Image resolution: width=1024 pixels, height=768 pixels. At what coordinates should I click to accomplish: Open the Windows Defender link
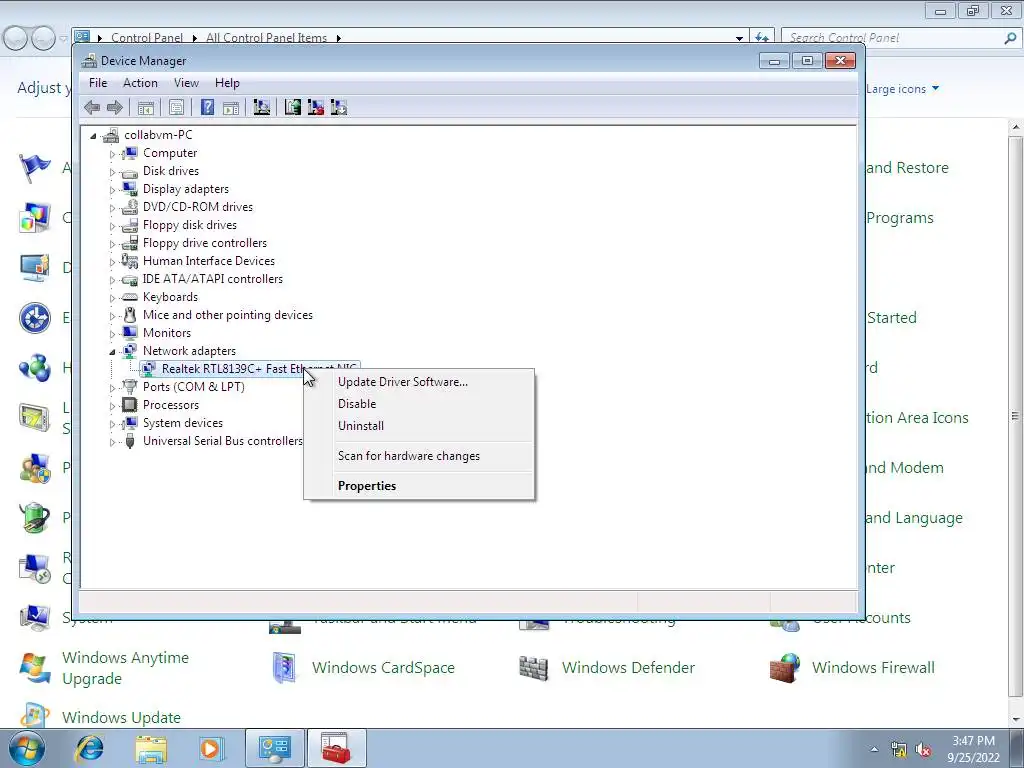click(628, 667)
